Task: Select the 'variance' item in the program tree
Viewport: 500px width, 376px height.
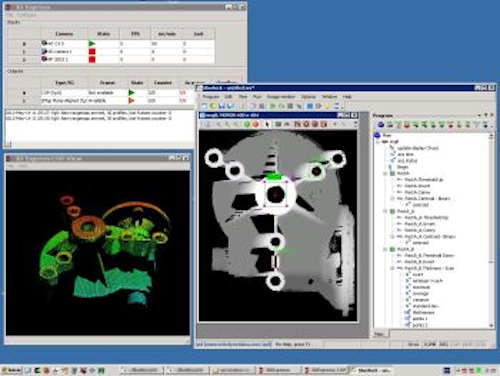Action: tap(420, 300)
